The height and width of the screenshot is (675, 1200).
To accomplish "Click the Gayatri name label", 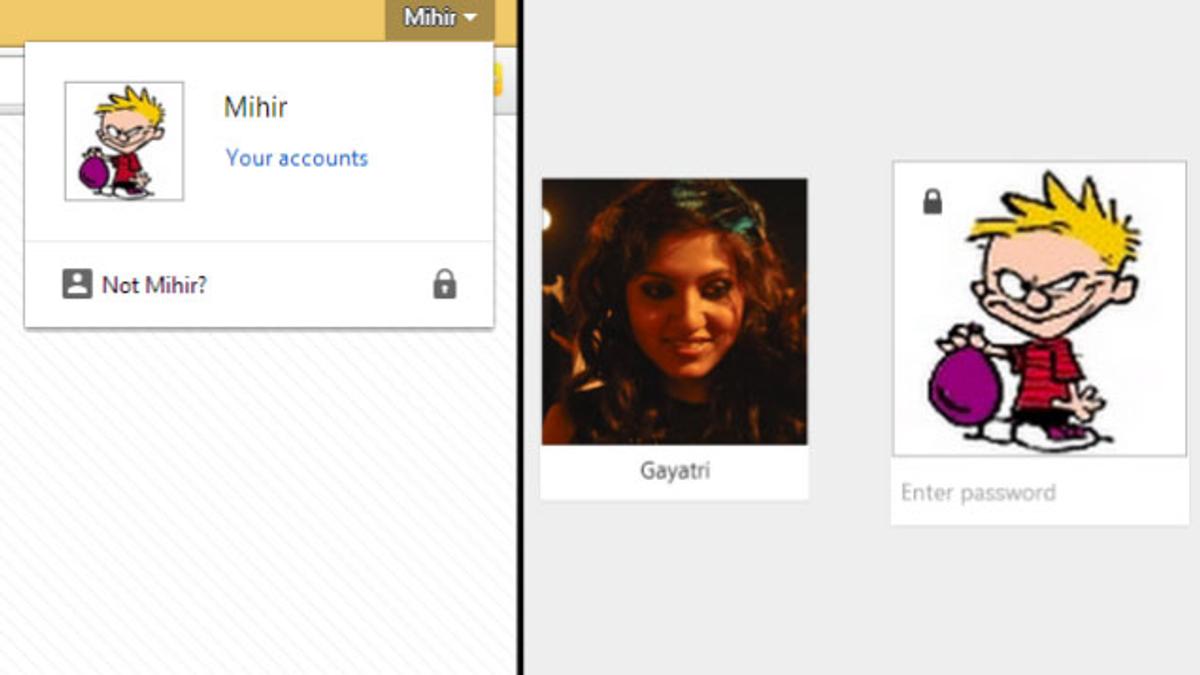I will click(x=674, y=471).
